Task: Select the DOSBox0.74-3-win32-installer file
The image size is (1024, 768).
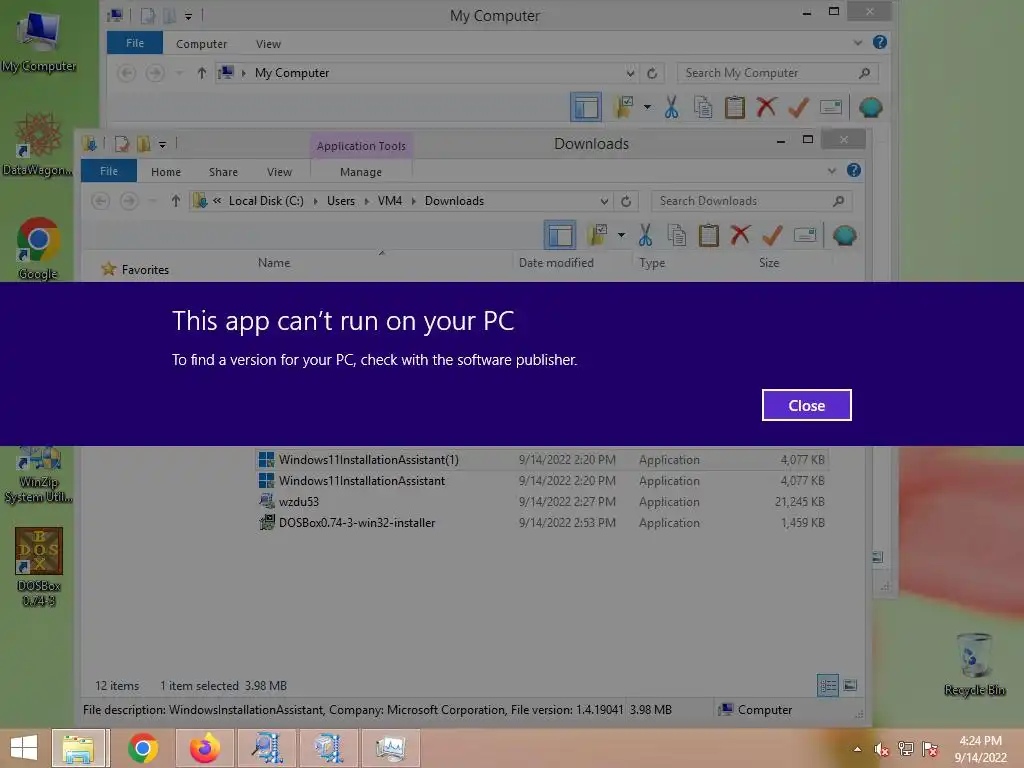Action: point(541,522)
